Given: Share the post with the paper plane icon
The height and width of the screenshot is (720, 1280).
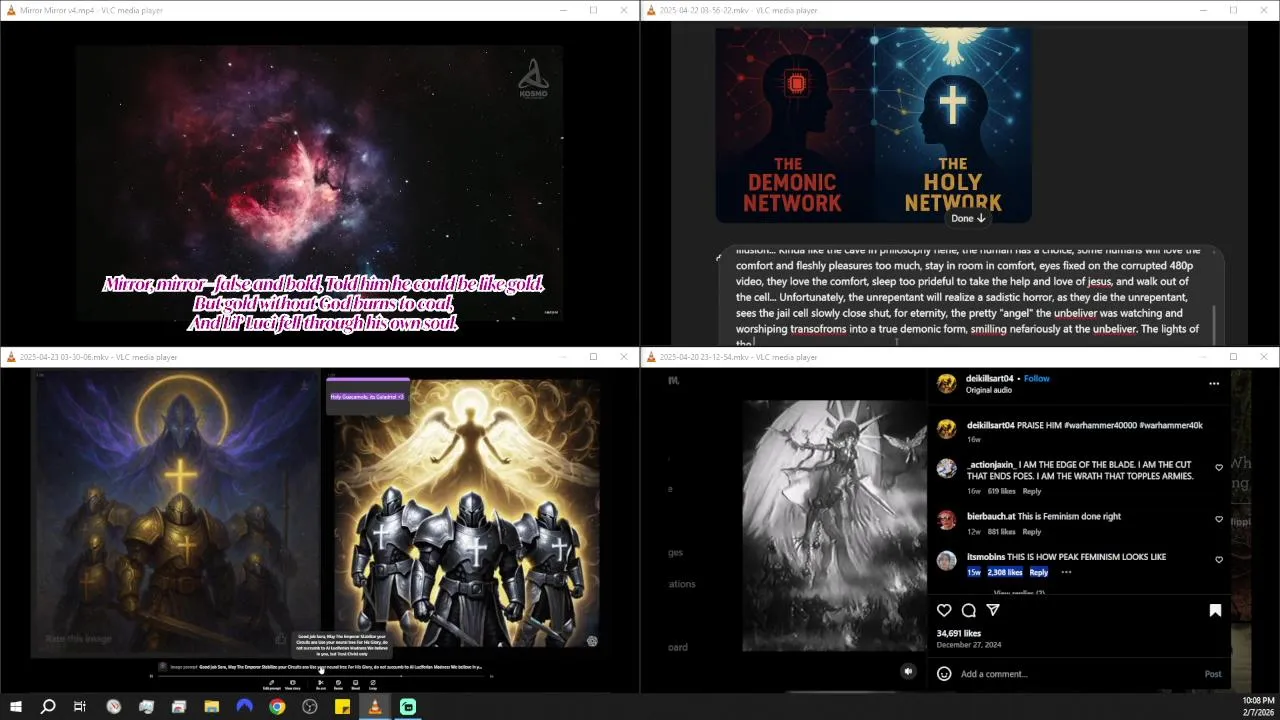Looking at the screenshot, I should 993,610.
